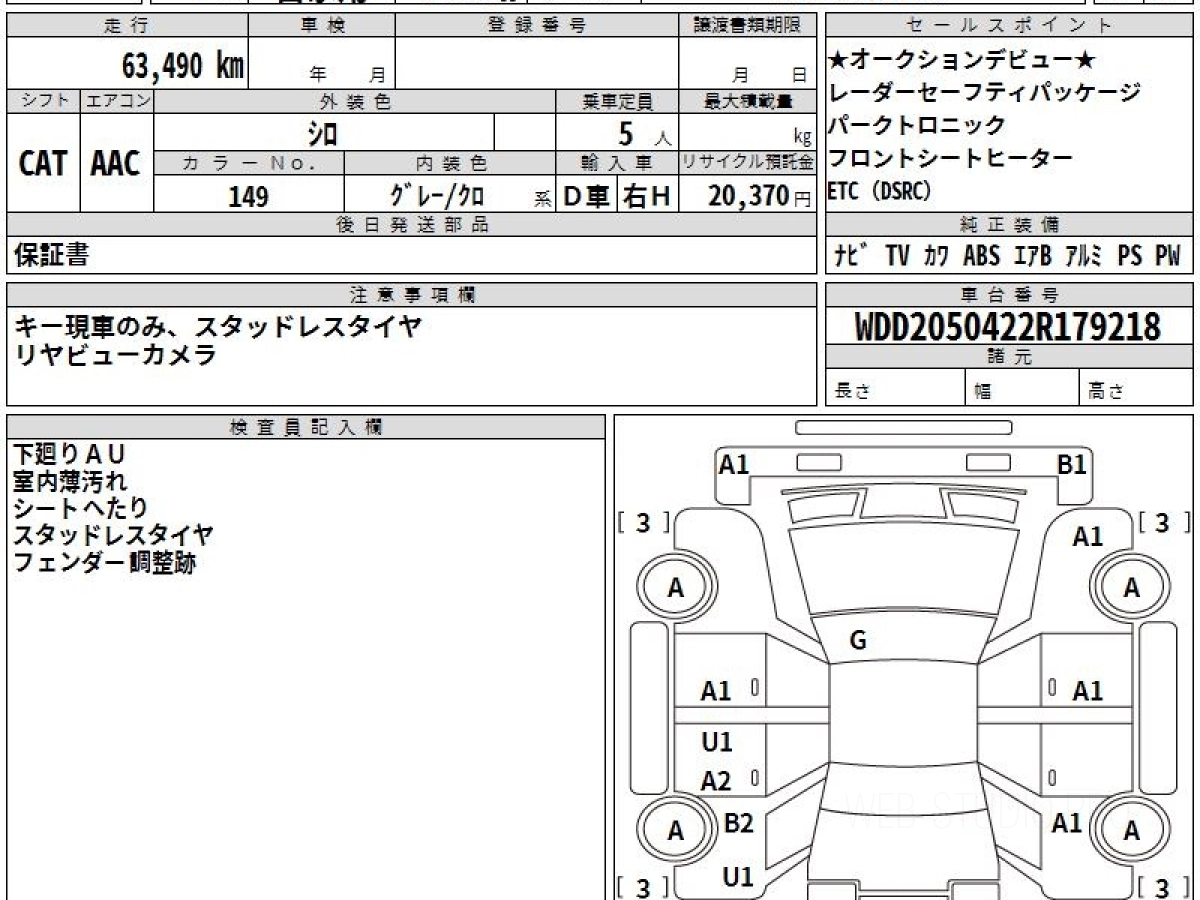
Task: Click the エアB equipment label
Action: [x=1033, y=256]
